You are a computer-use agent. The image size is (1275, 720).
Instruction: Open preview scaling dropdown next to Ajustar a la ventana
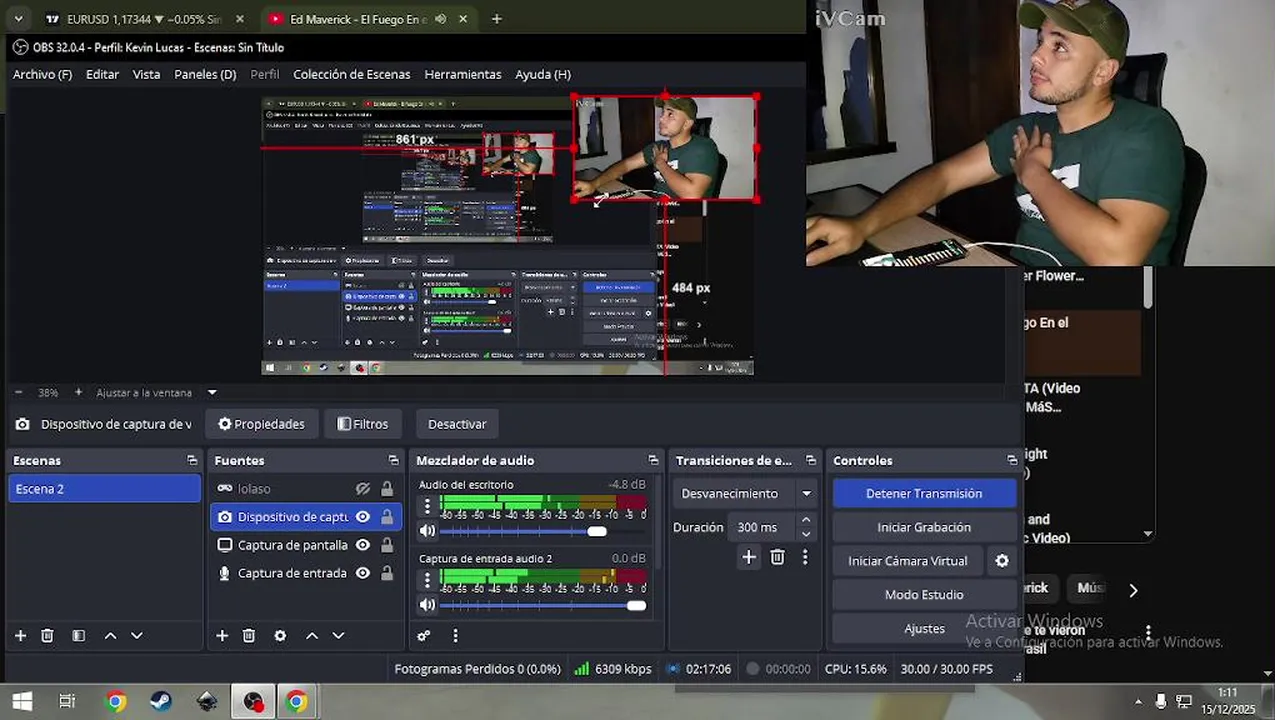(x=212, y=393)
